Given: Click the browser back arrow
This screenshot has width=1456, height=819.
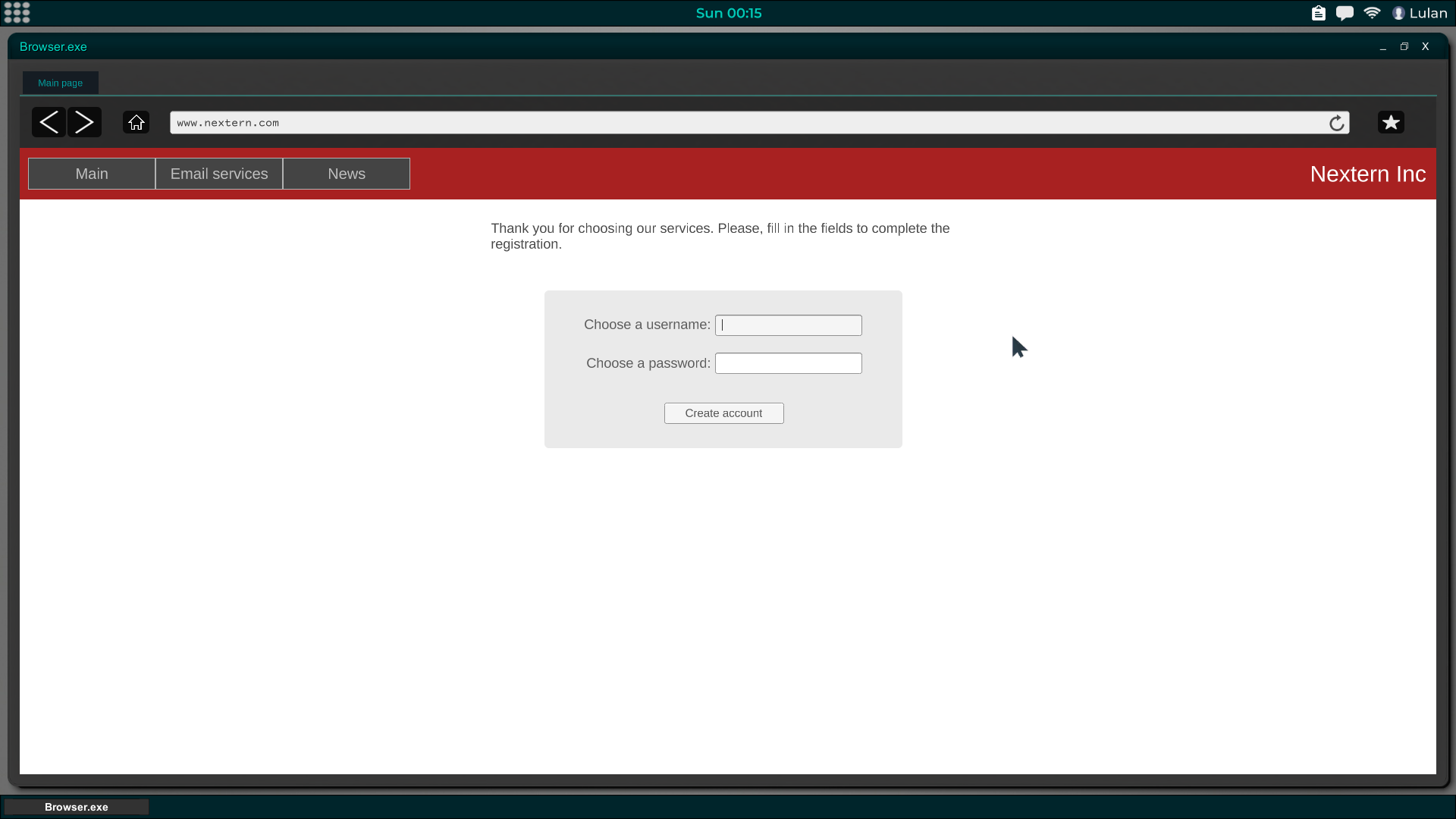Looking at the screenshot, I should pos(49,122).
